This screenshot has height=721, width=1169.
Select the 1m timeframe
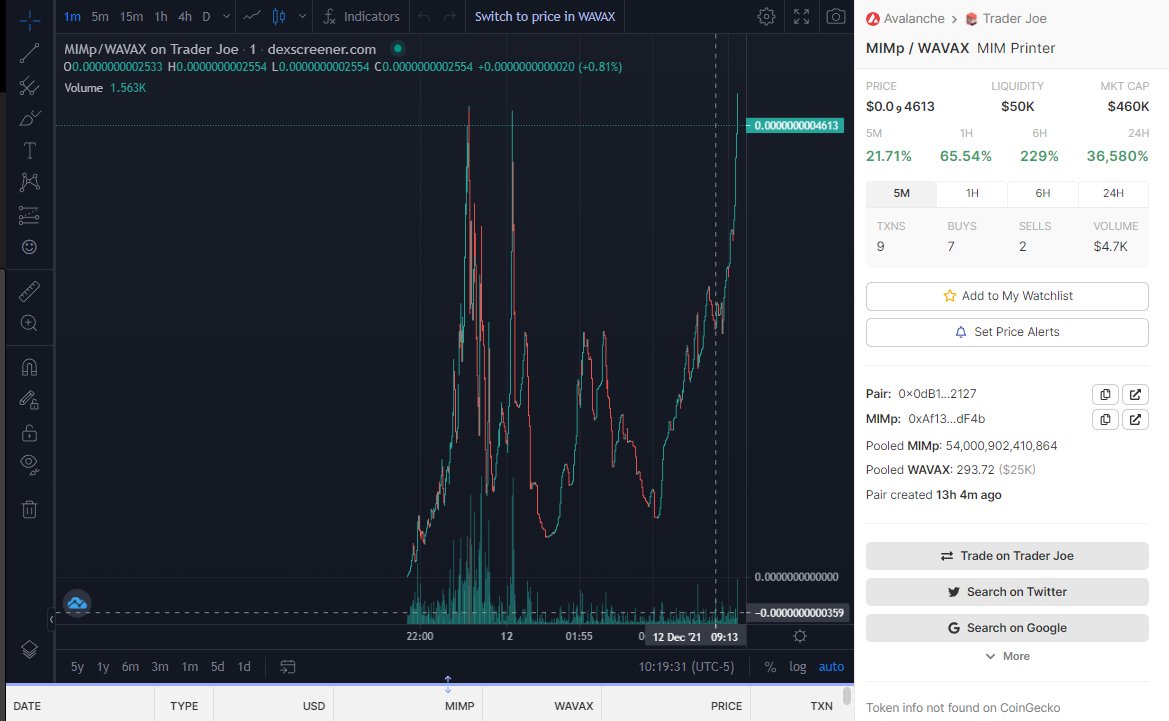pos(72,16)
